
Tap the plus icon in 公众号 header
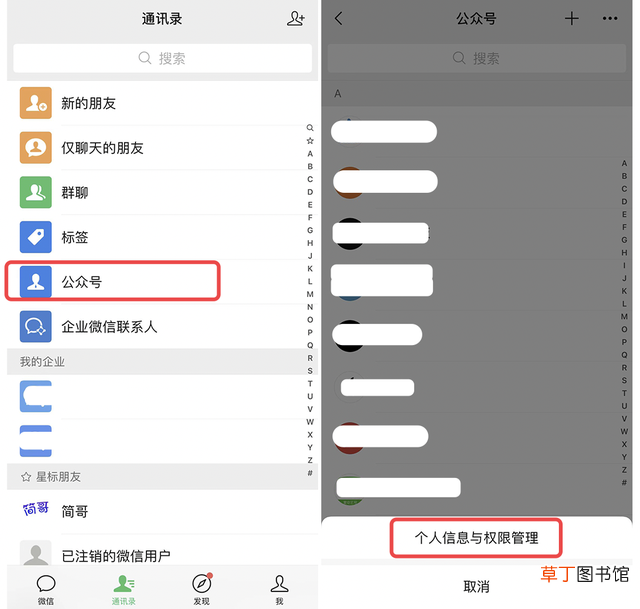pyautogui.click(x=572, y=18)
